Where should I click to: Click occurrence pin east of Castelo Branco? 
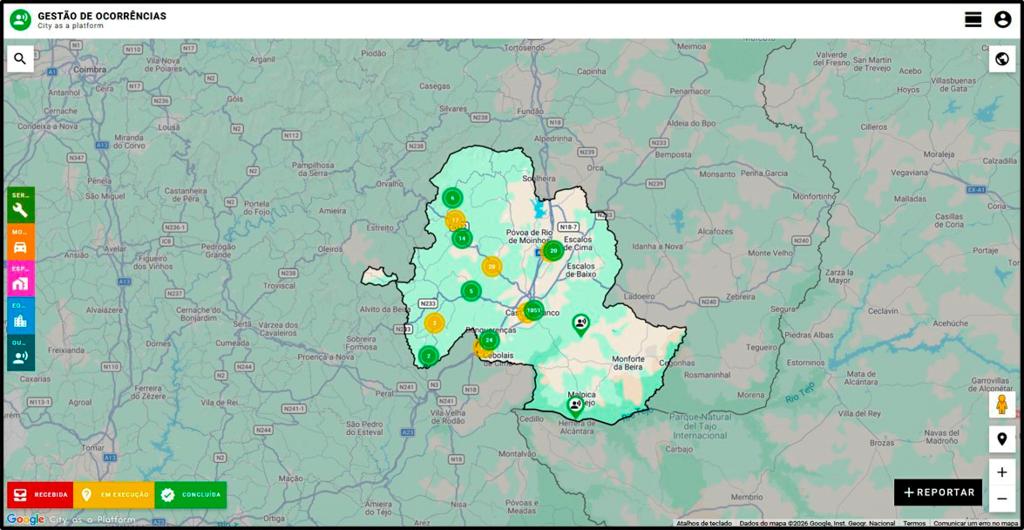(580, 324)
